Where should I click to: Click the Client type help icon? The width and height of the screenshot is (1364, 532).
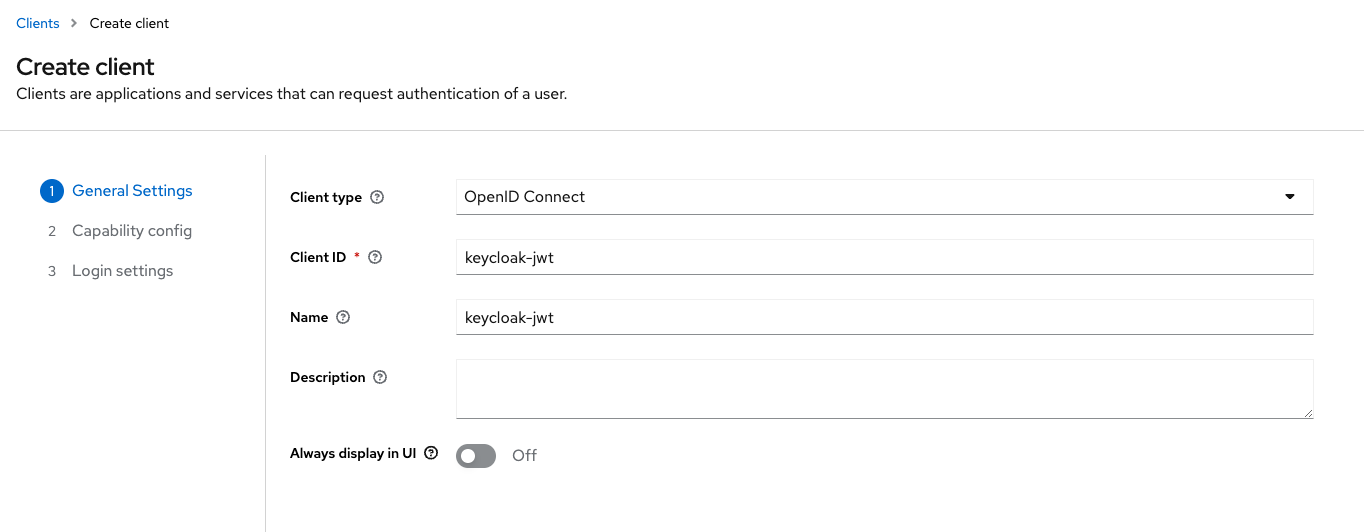pyautogui.click(x=377, y=197)
